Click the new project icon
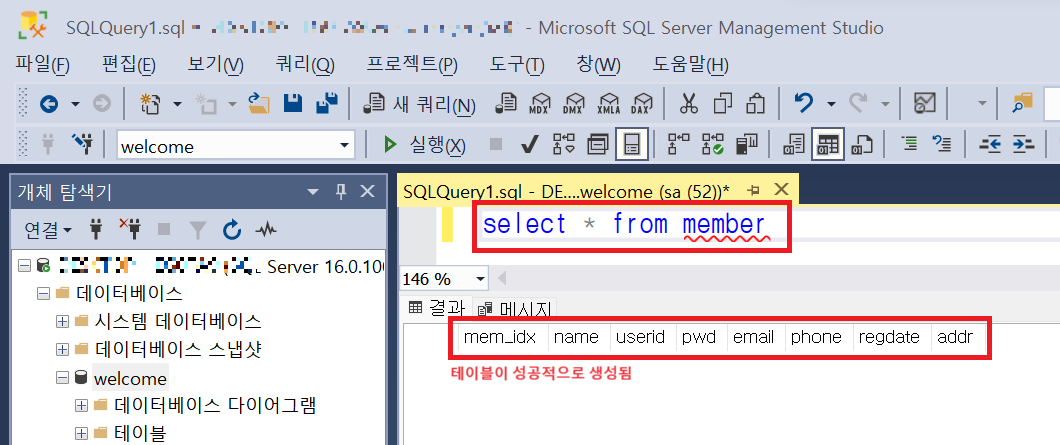Screen dimensions: 1060x445 click(149, 103)
